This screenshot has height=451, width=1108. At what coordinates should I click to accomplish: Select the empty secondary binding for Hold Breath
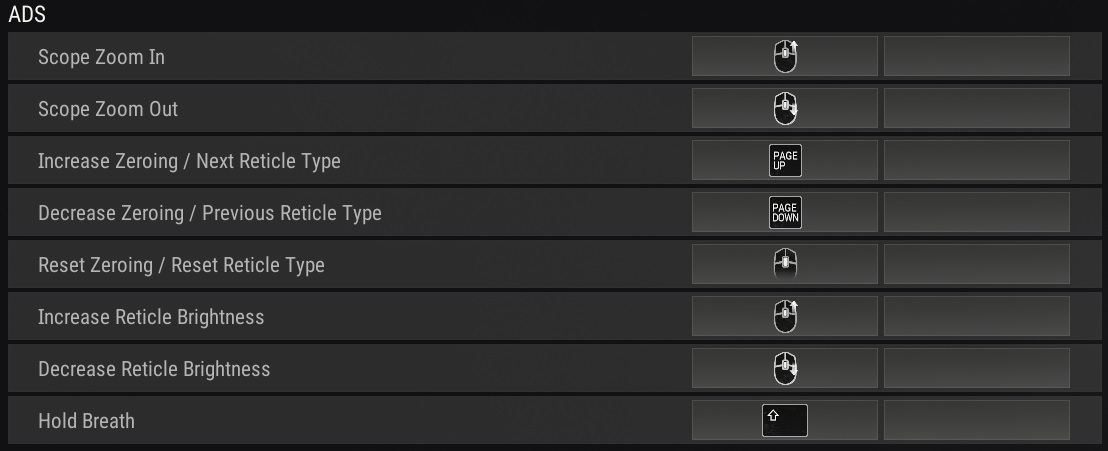point(977,420)
